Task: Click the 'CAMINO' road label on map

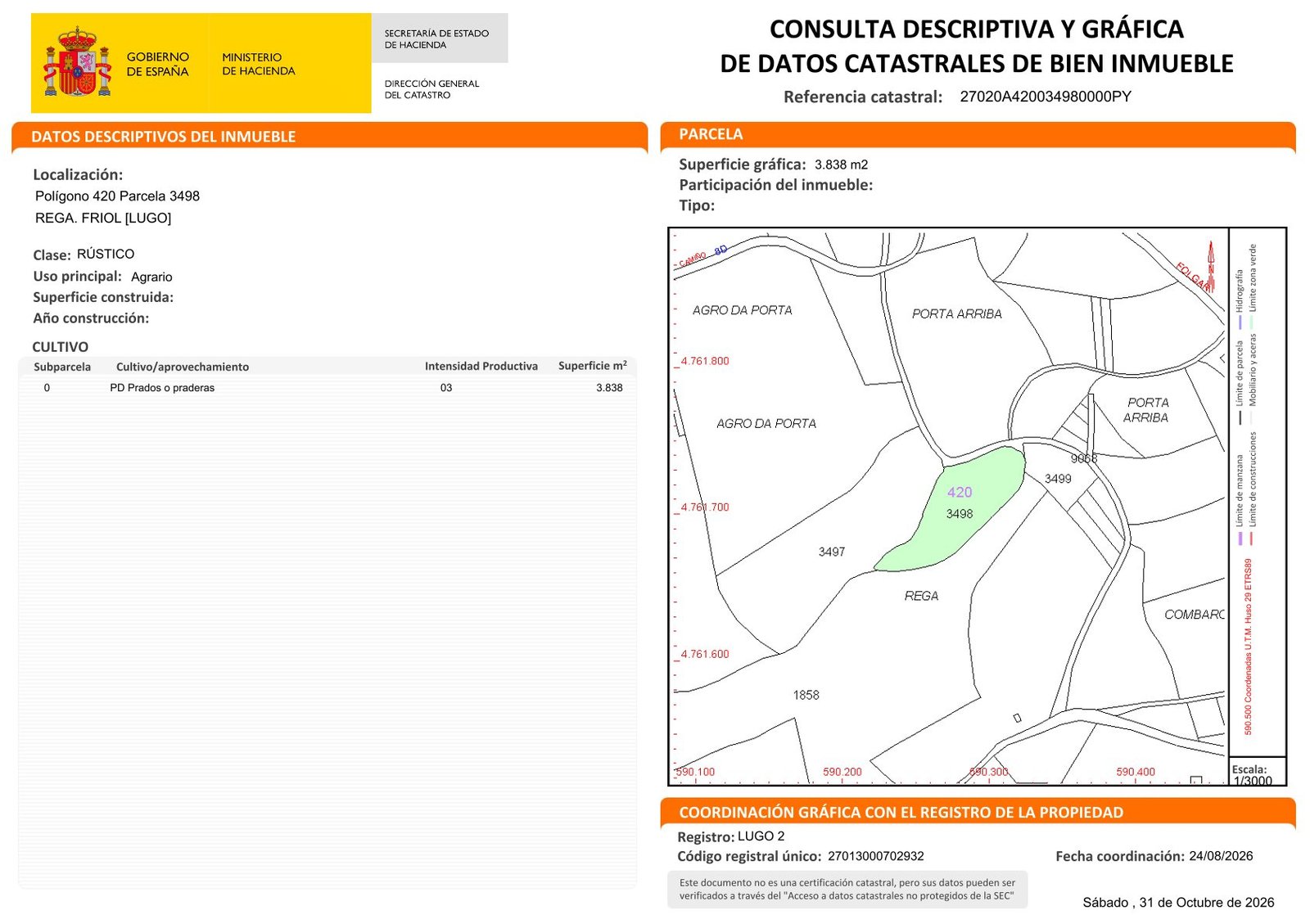Action: coord(693,259)
